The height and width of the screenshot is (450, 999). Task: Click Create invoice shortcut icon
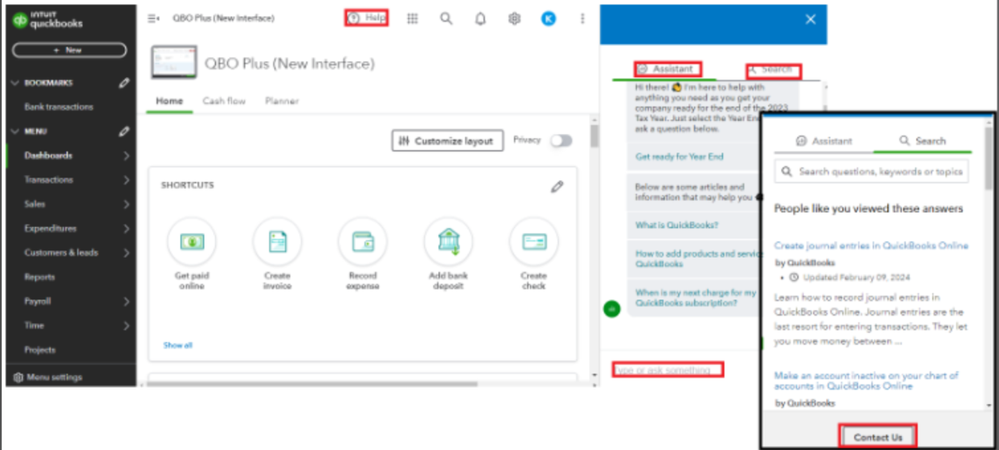click(277, 242)
